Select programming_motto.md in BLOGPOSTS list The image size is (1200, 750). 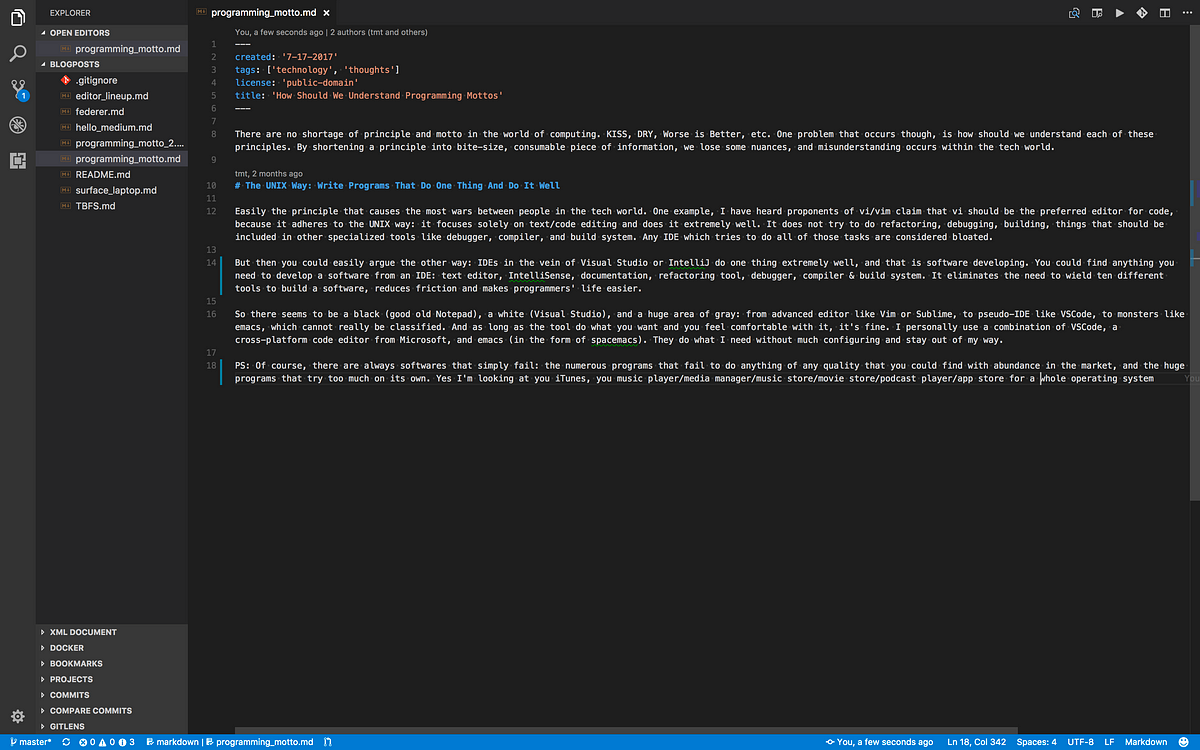(112, 159)
